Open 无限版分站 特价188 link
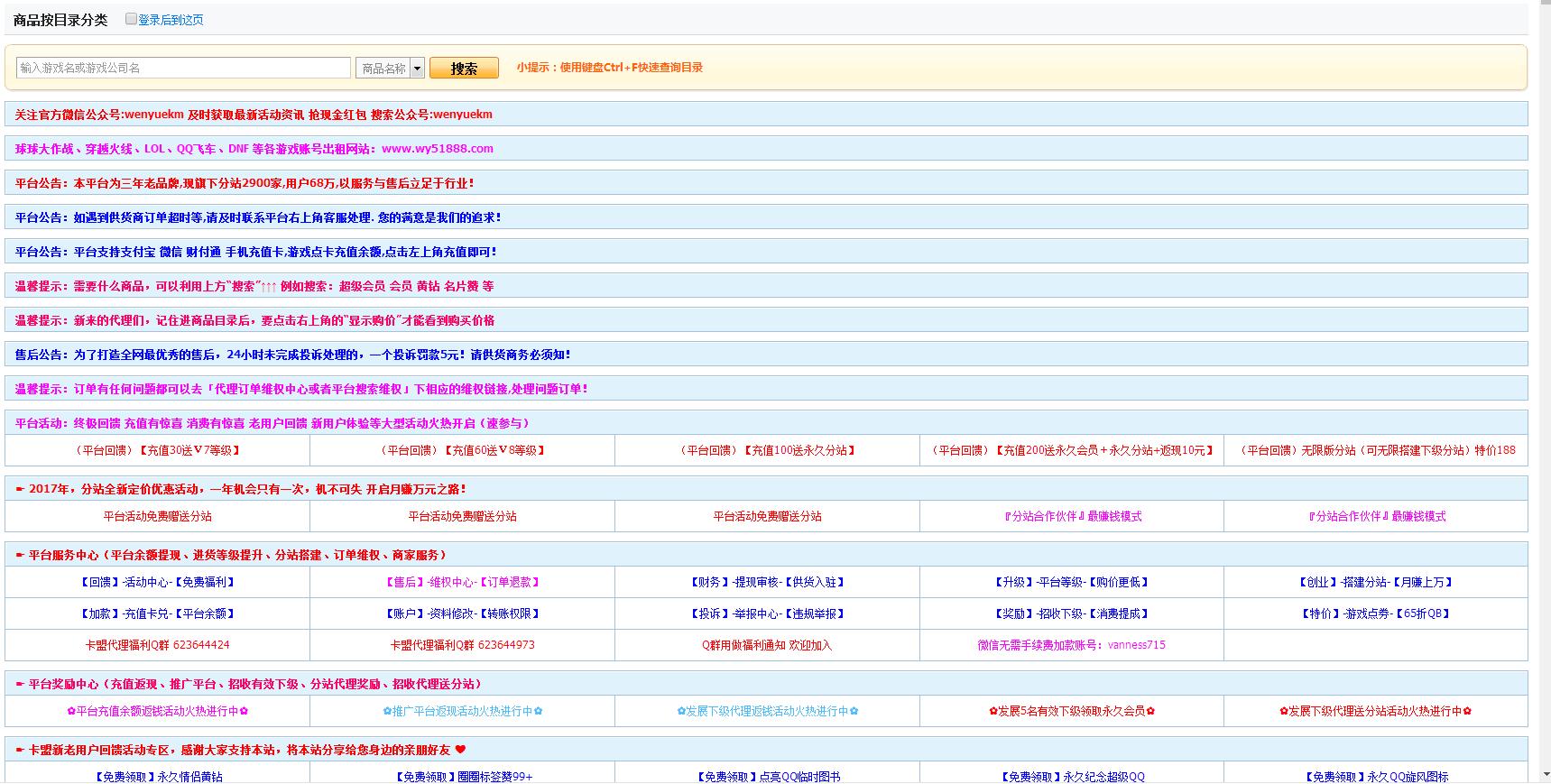Screen dimensions: 1551x784 click(1376, 450)
